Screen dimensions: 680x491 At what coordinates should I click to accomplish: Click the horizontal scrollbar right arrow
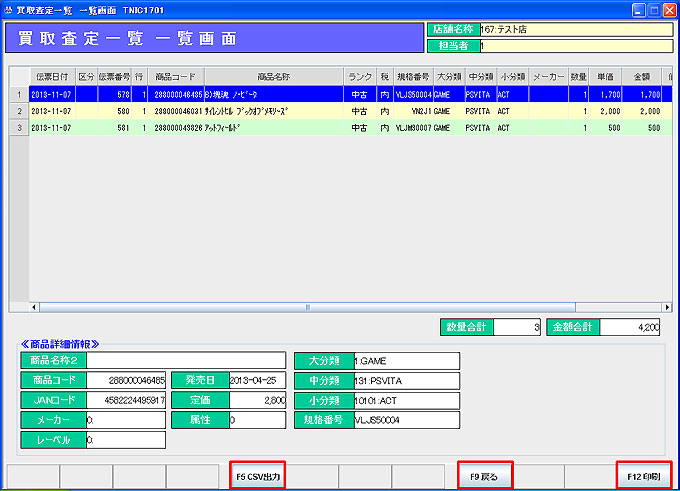coord(667,307)
